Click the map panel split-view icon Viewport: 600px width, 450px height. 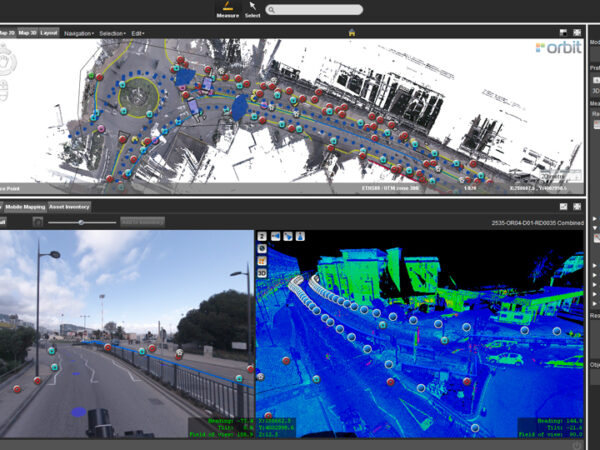point(563,33)
